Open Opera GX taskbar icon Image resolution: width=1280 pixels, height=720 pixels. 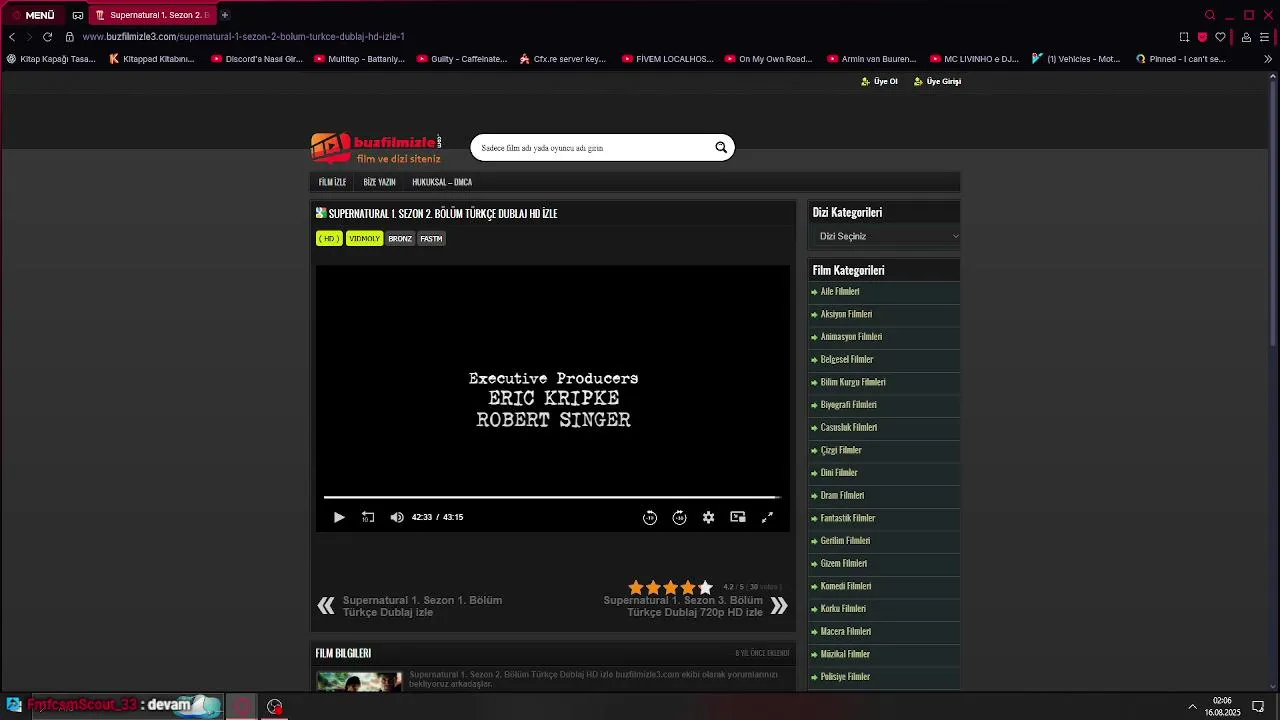coord(241,707)
